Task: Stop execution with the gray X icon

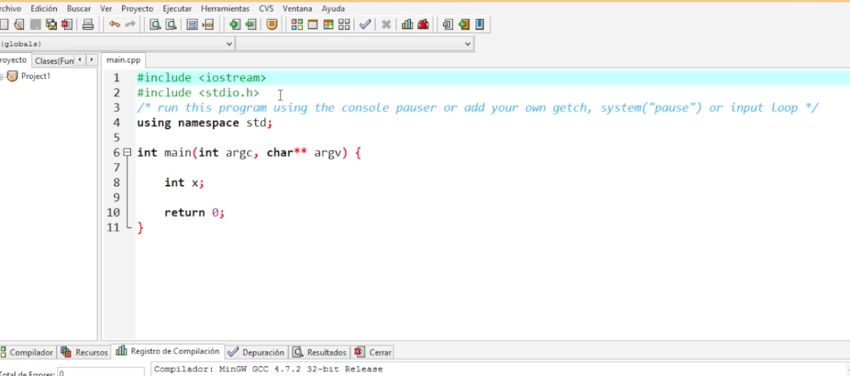Action: tap(386, 24)
